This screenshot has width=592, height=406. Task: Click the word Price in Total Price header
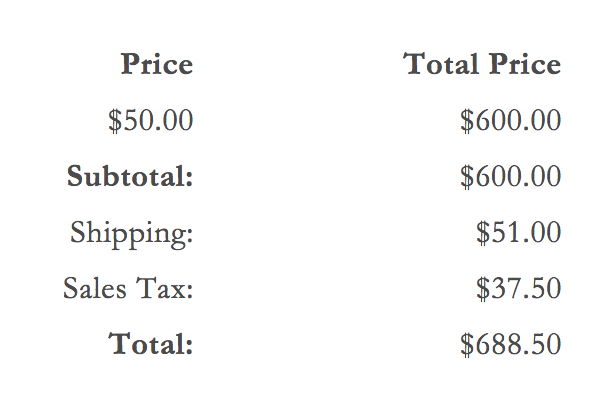point(525,64)
